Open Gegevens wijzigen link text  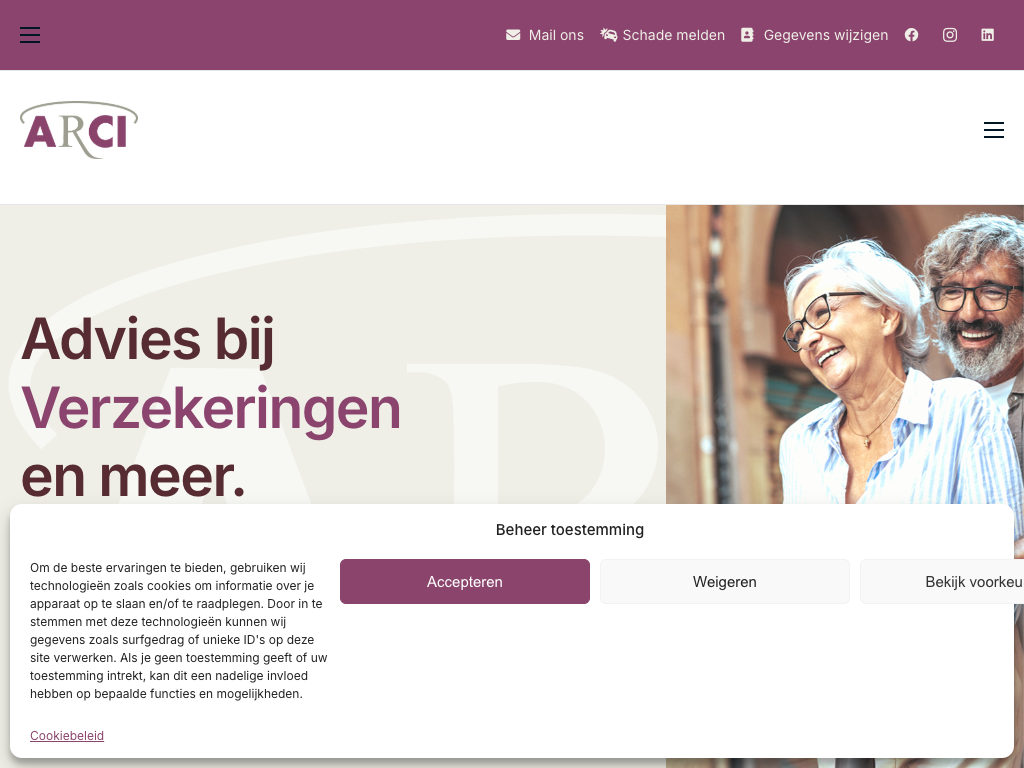pyautogui.click(x=825, y=35)
